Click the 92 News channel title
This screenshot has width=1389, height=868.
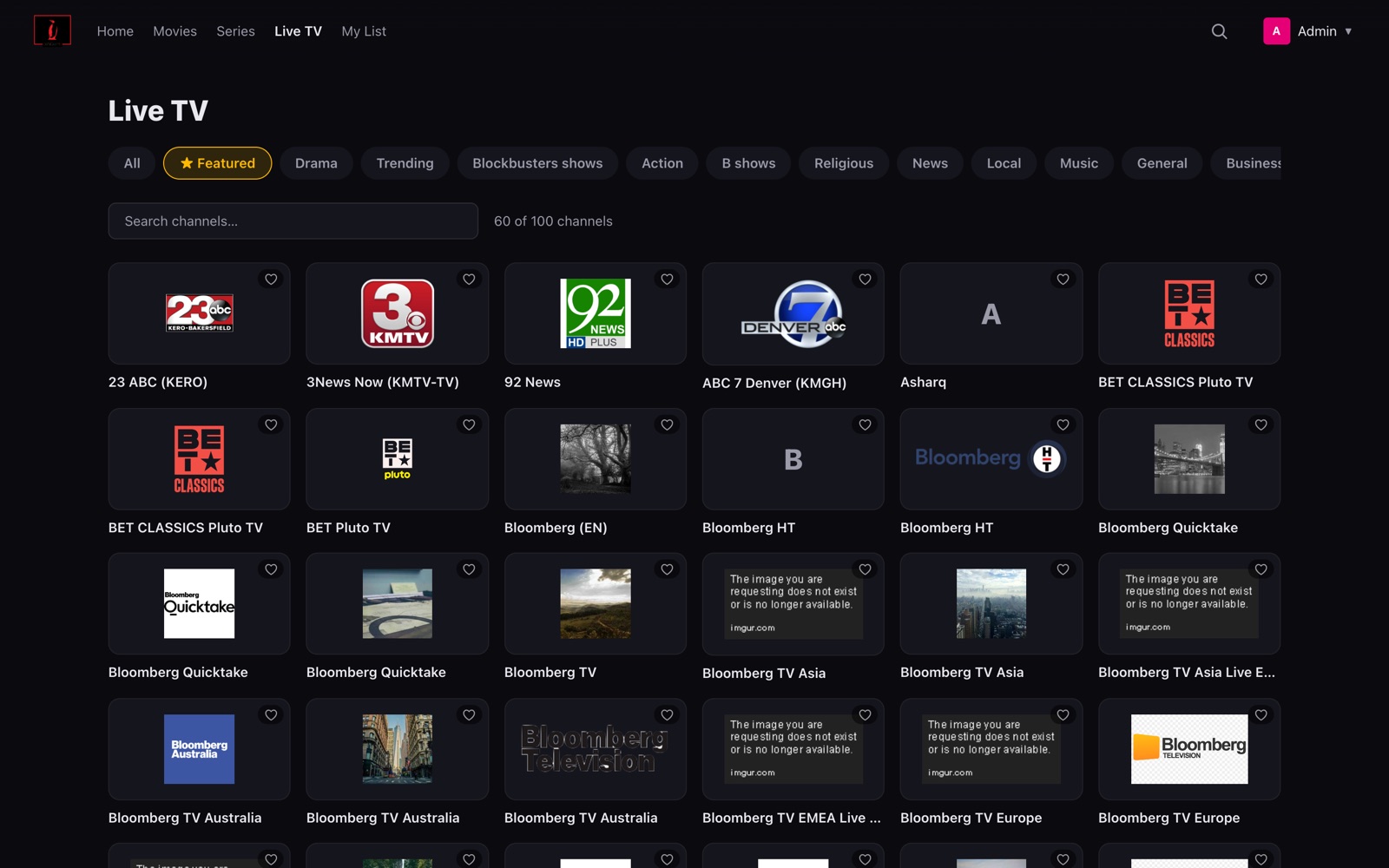(532, 382)
